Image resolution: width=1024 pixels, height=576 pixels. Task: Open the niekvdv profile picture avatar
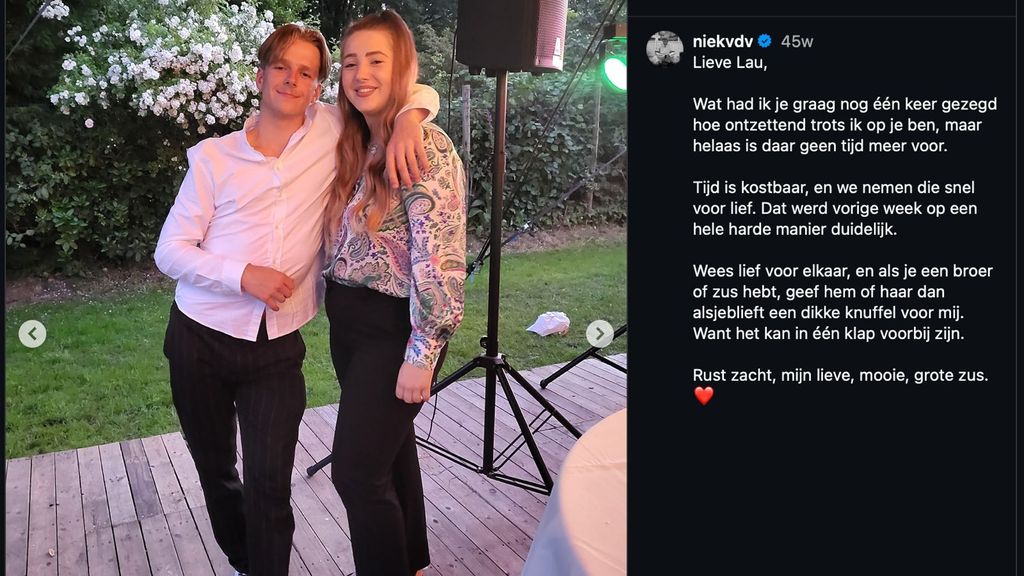click(664, 47)
